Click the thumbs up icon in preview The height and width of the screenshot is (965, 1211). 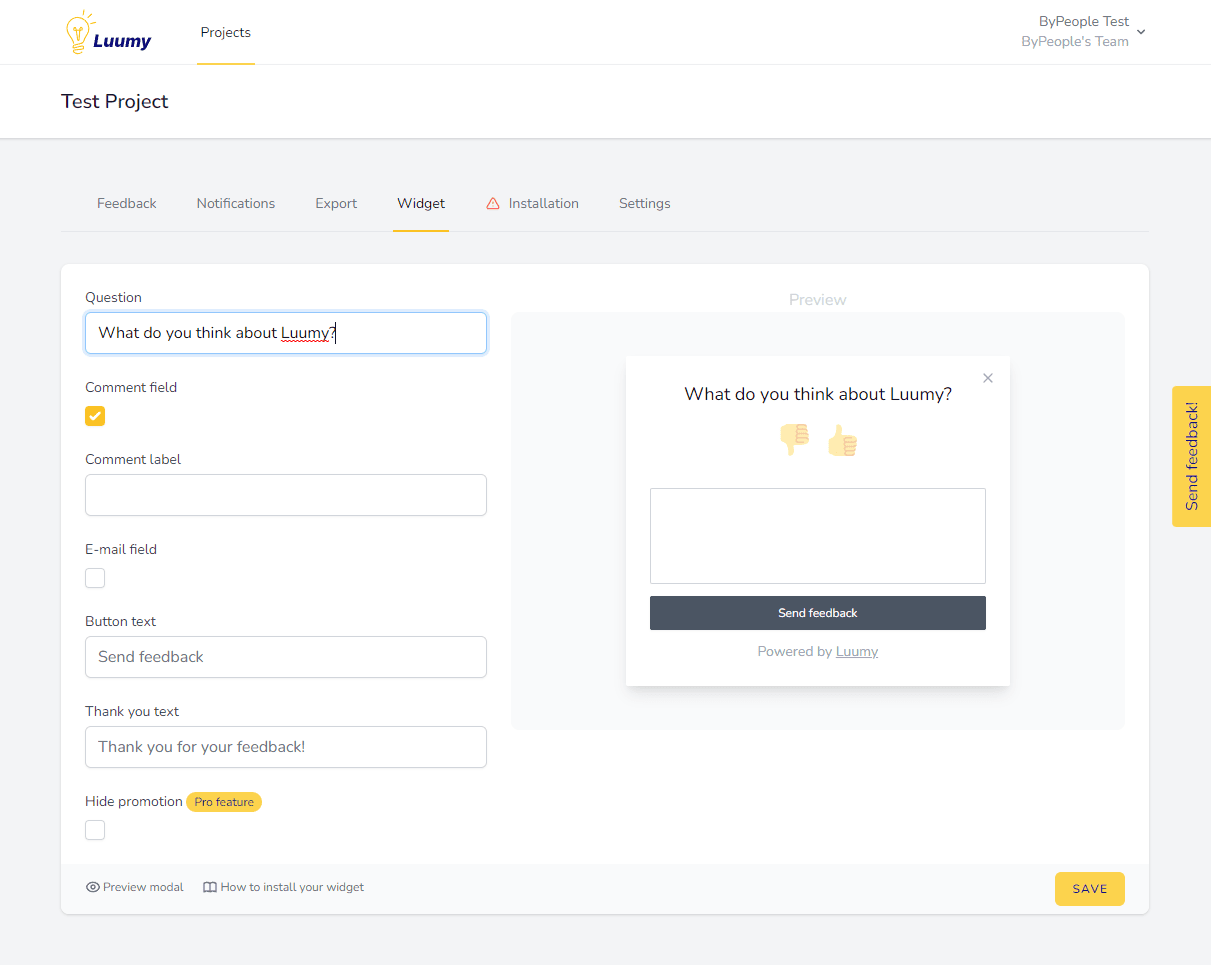coord(843,440)
